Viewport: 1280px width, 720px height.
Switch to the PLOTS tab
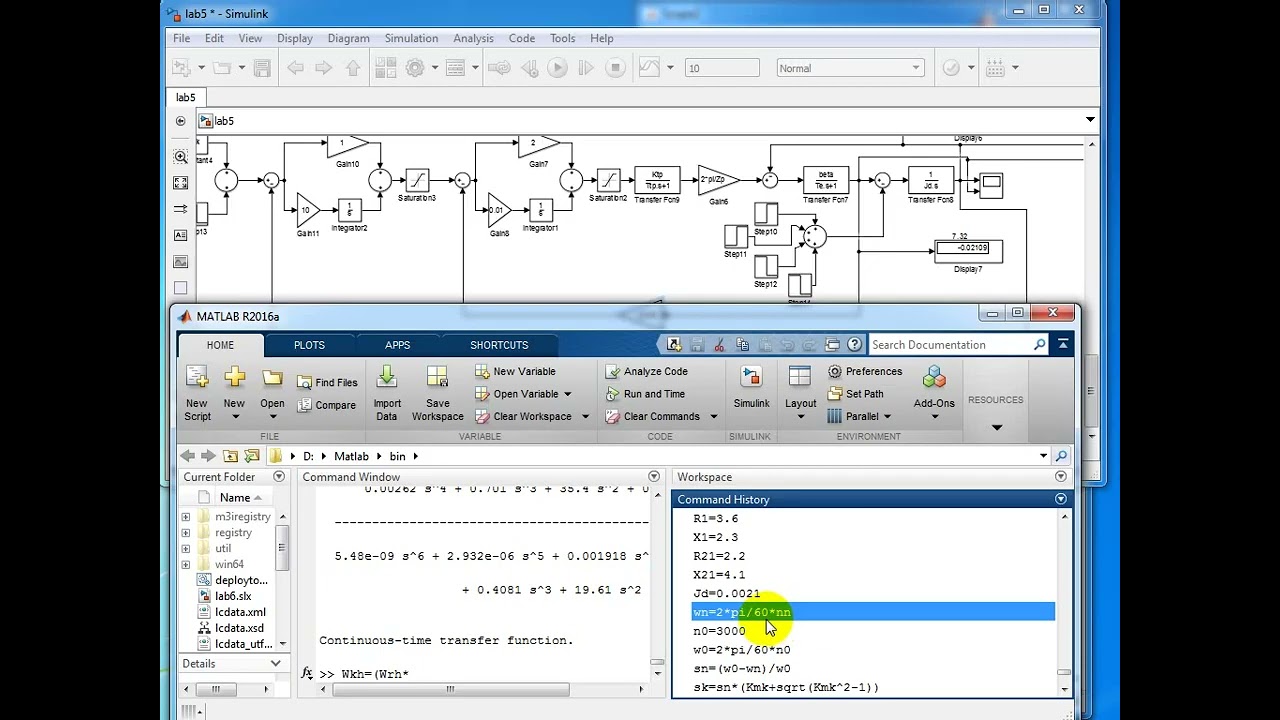click(x=309, y=345)
